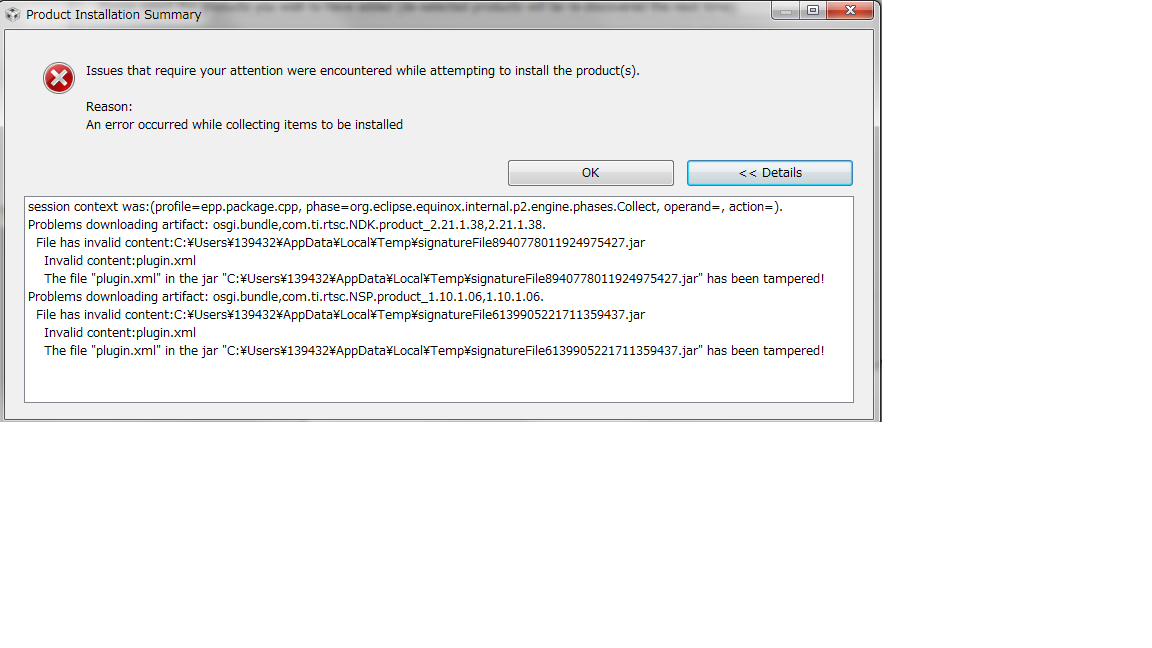
Task: Select the NSP.product_1.10.1.06 artifact problem line
Action: coord(286,297)
